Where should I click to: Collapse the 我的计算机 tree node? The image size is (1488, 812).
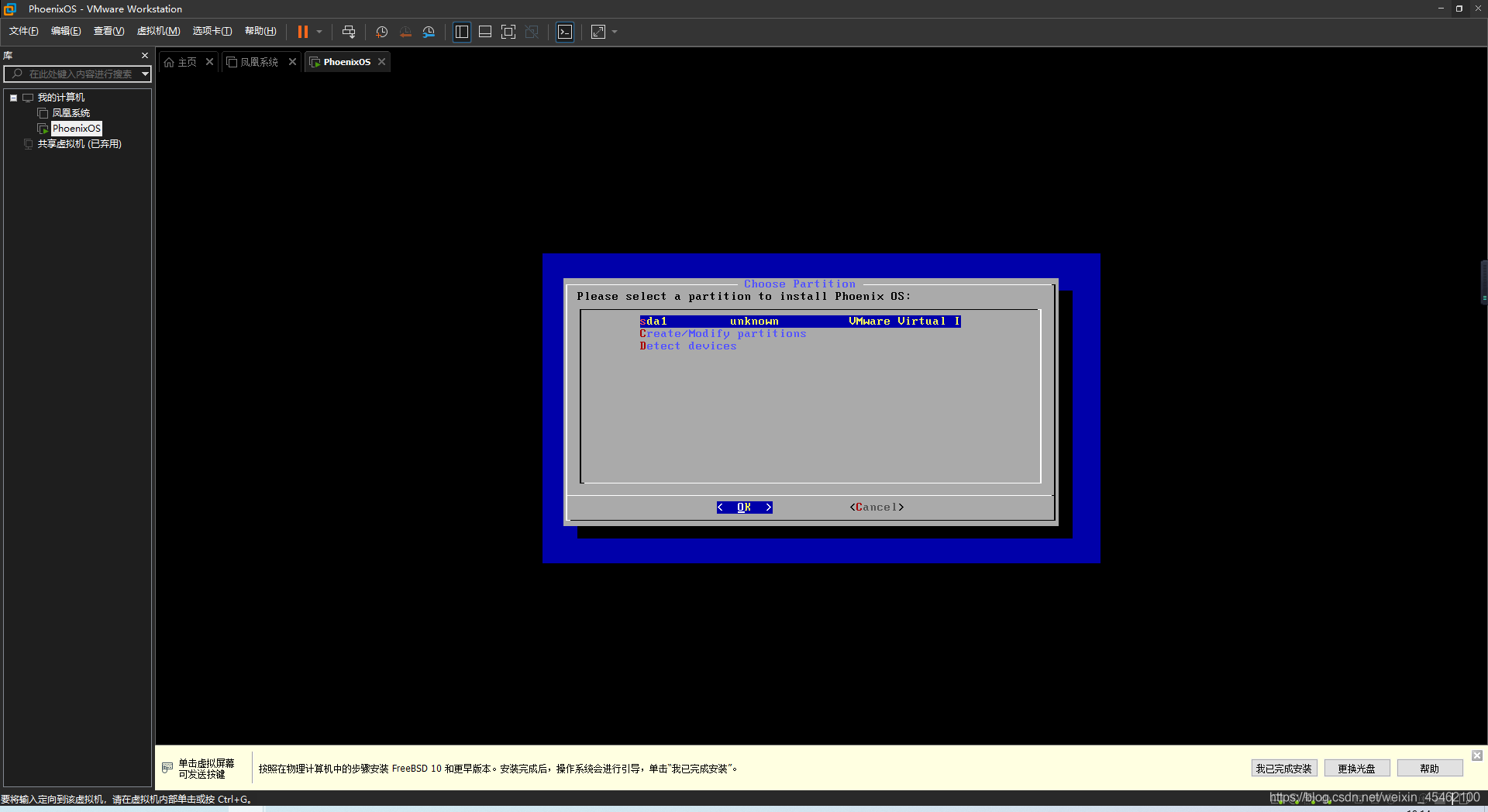tap(14, 98)
